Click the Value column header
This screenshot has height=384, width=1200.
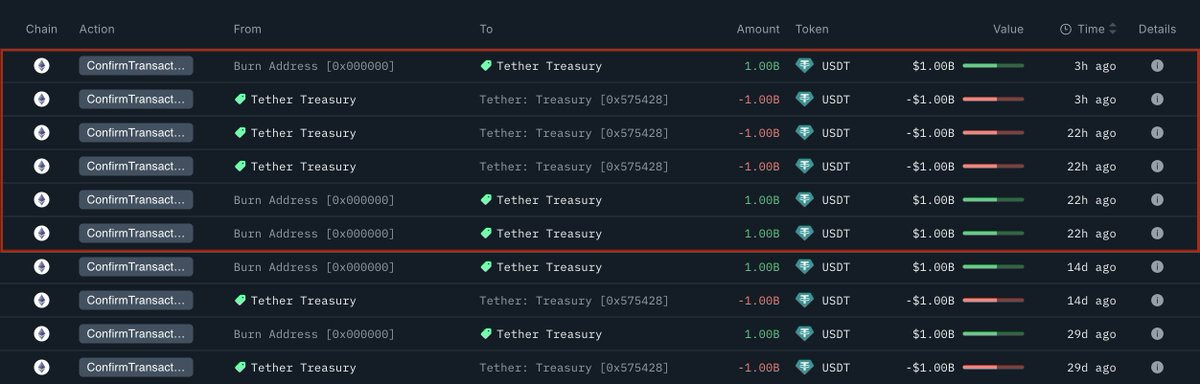click(x=1008, y=29)
